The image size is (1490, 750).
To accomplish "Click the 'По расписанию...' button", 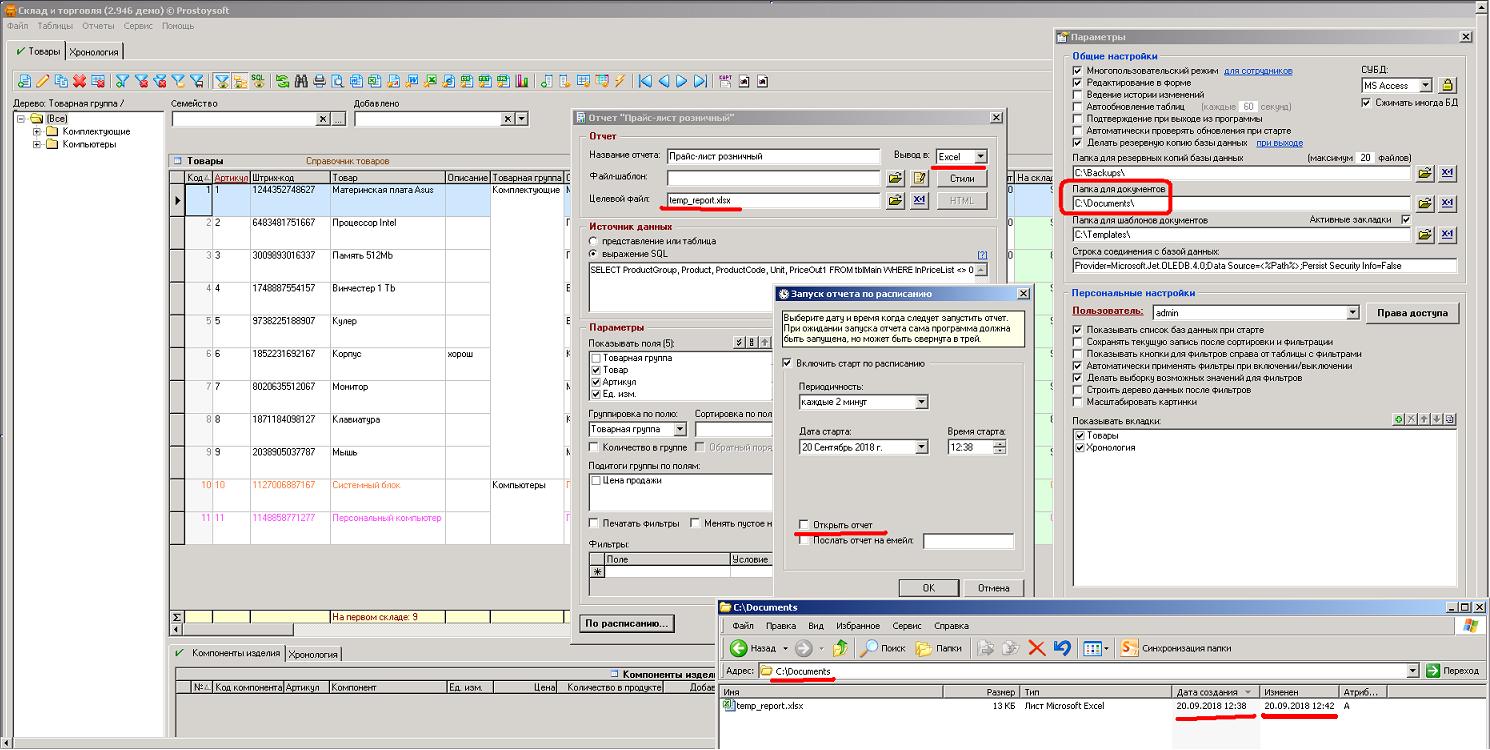I will (x=628, y=623).
